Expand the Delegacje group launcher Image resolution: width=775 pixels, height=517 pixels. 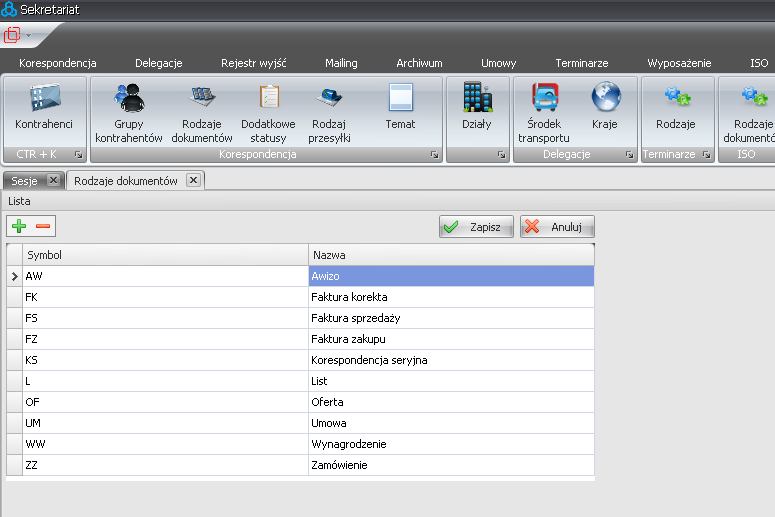(x=629, y=155)
